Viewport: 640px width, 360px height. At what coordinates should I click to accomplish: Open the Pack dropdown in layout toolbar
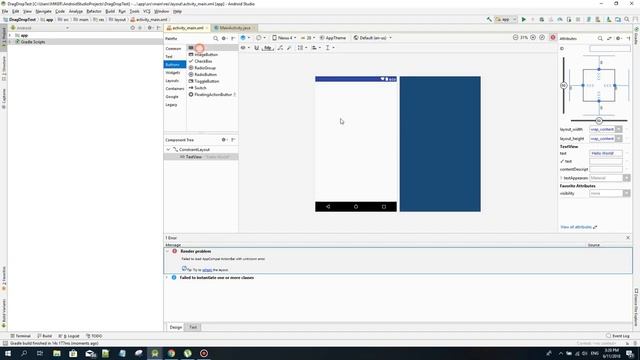tap(302, 48)
